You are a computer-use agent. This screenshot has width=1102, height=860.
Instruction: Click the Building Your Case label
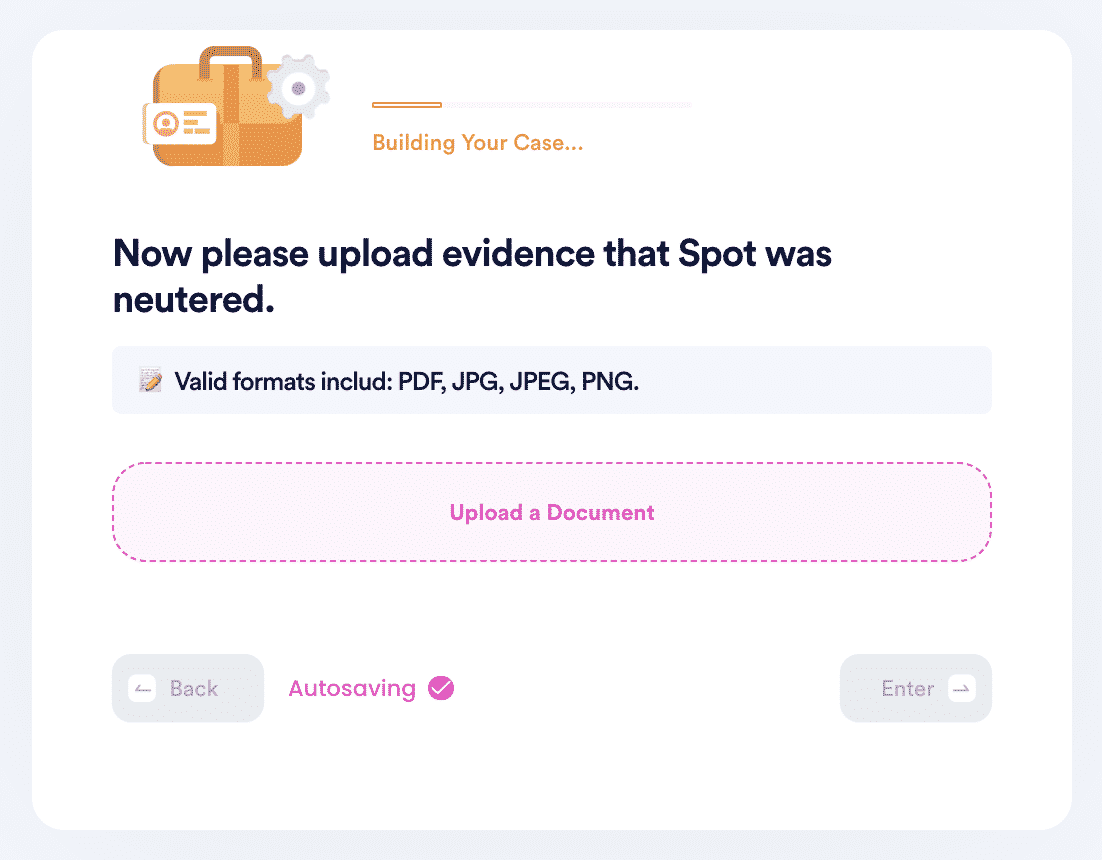pyautogui.click(x=478, y=143)
